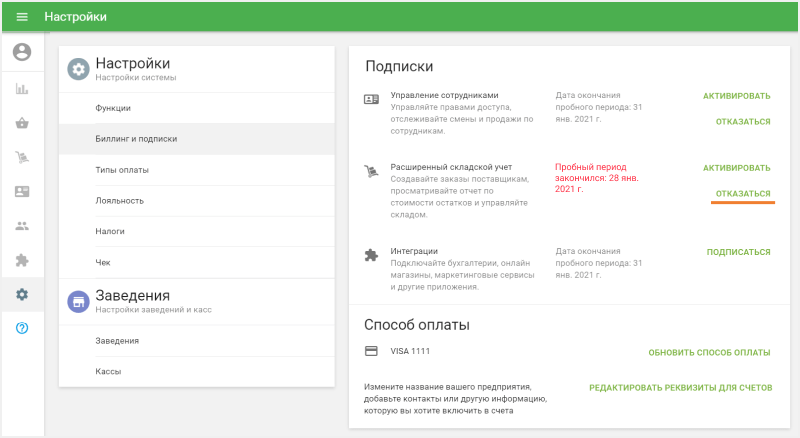Click the Настройки title in green header
800x438 pixels.
point(76,17)
